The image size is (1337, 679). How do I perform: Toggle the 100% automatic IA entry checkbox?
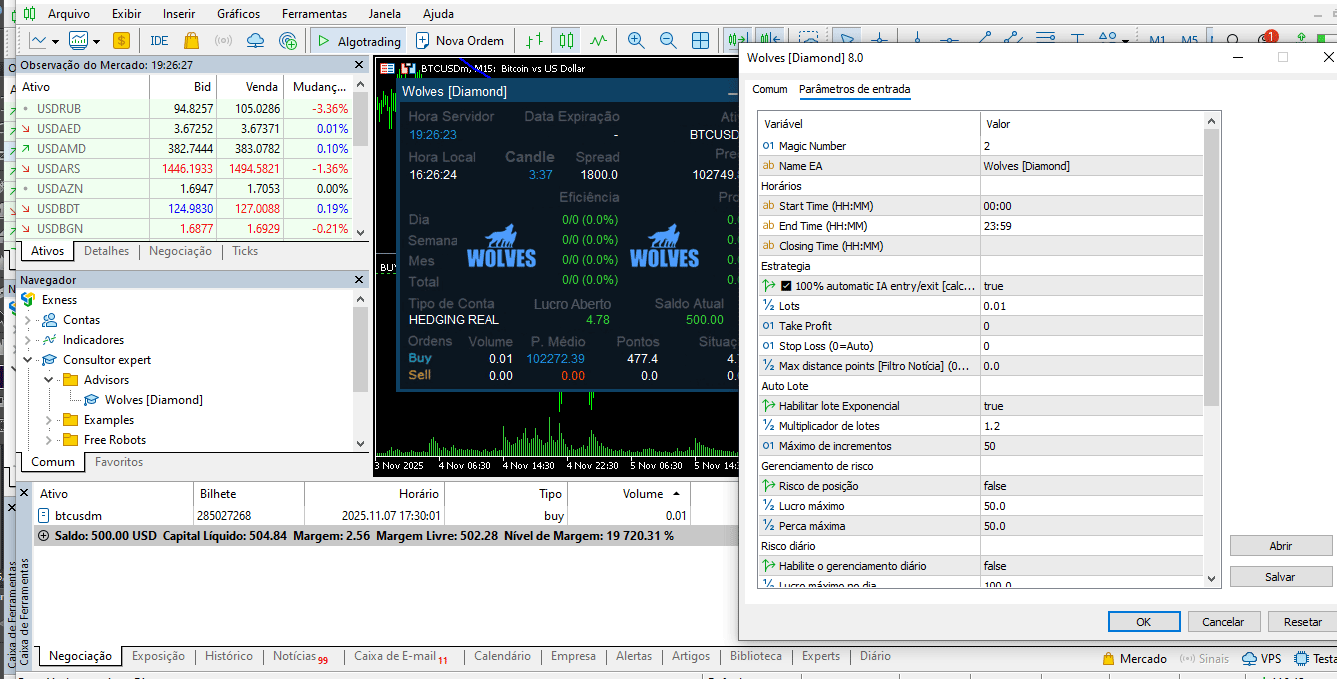tap(786, 286)
